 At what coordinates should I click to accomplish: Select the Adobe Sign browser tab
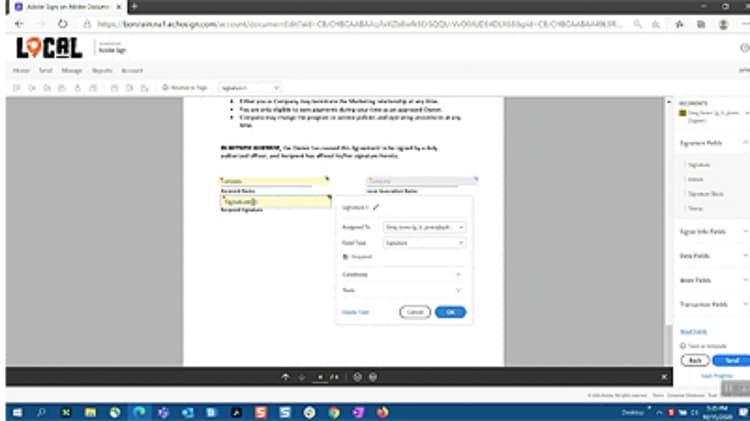[67, 7]
